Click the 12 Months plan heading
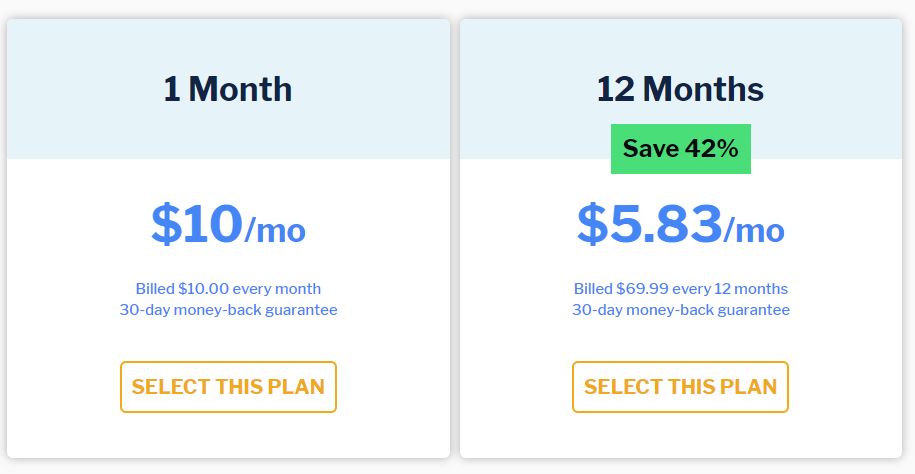The image size is (915, 474). 680,89
